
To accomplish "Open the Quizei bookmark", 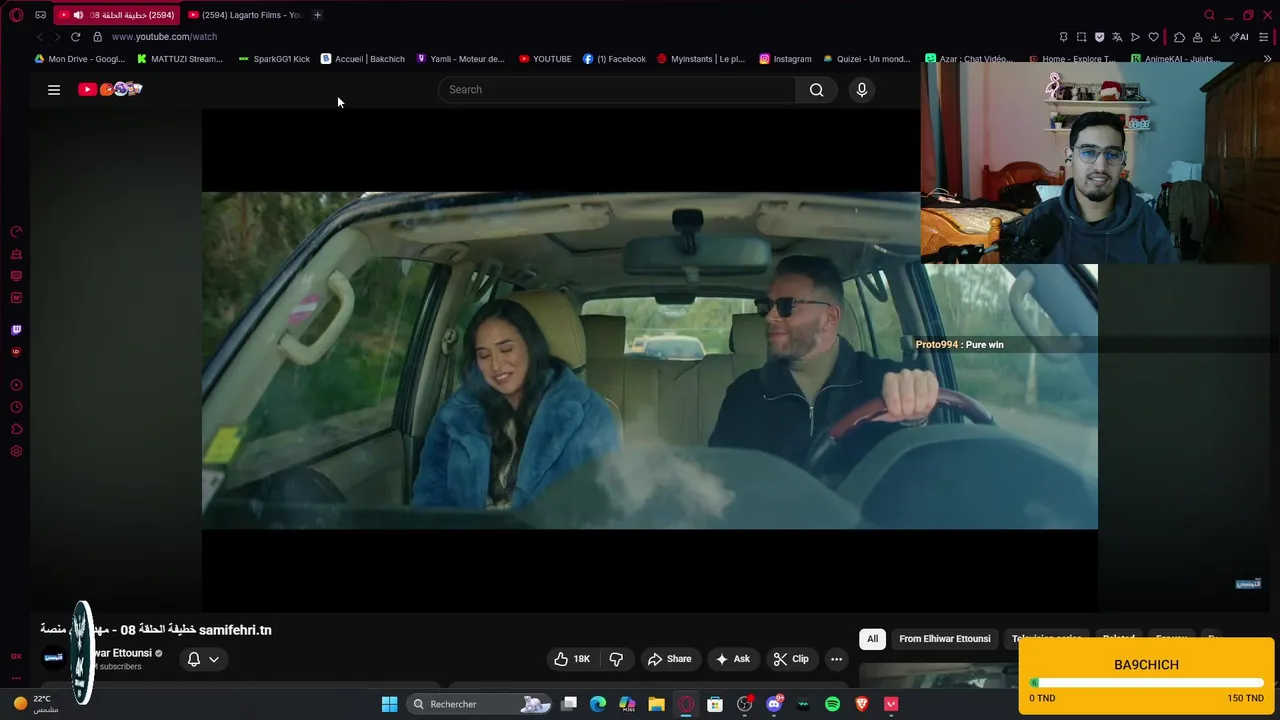I will (867, 59).
